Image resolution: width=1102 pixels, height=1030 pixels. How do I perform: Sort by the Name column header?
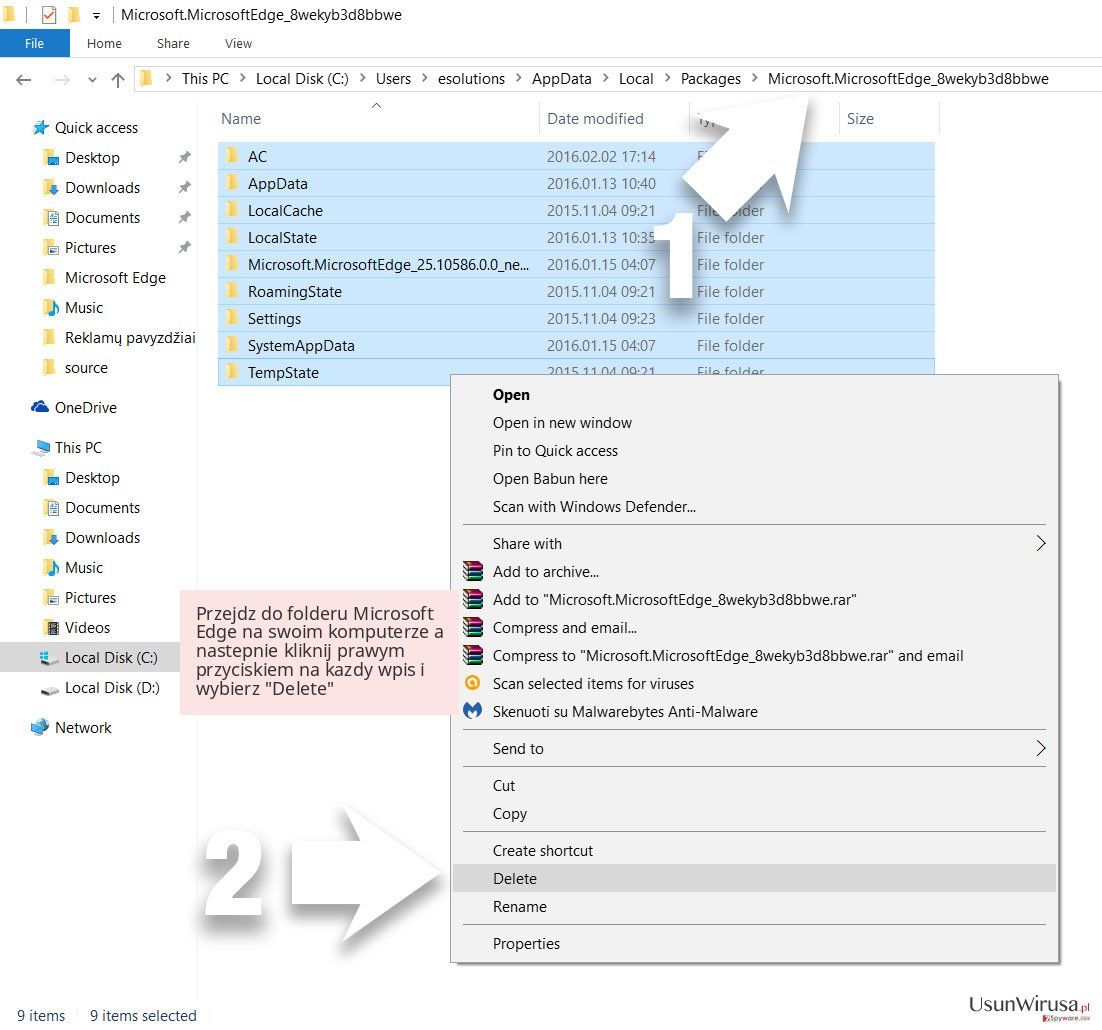coord(378,119)
